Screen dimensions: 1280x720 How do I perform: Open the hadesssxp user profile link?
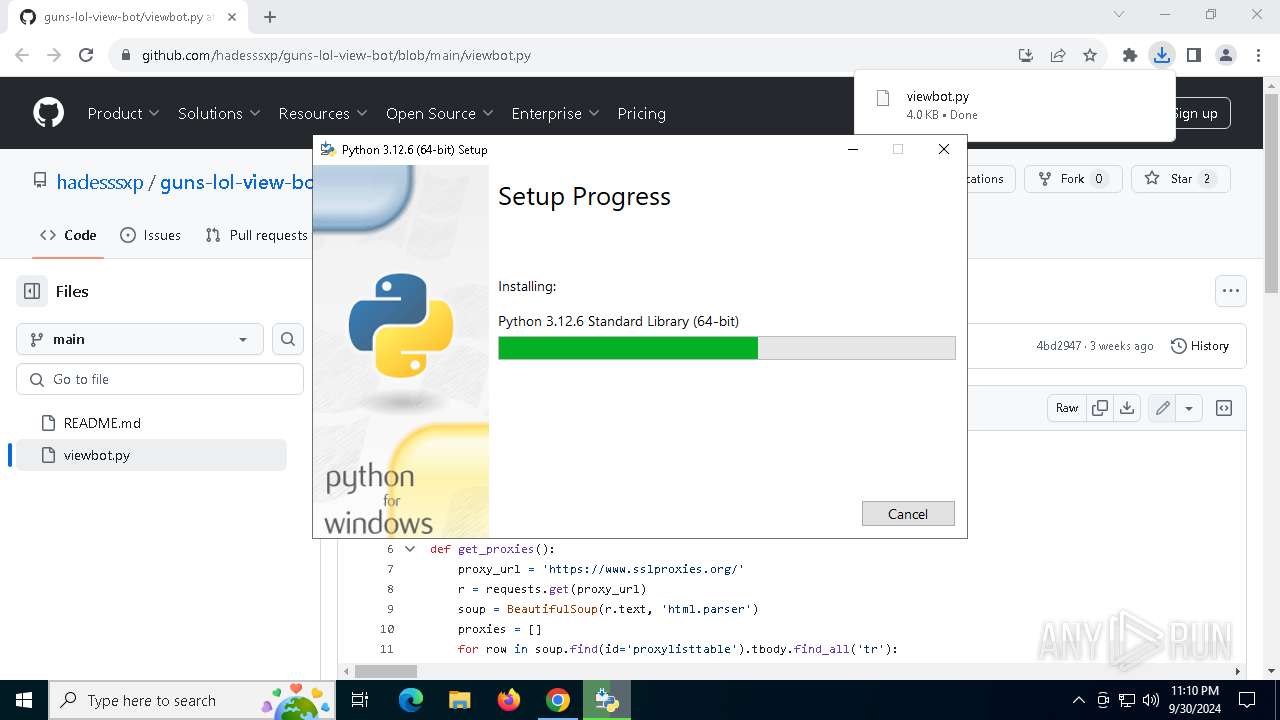point(100,182)
